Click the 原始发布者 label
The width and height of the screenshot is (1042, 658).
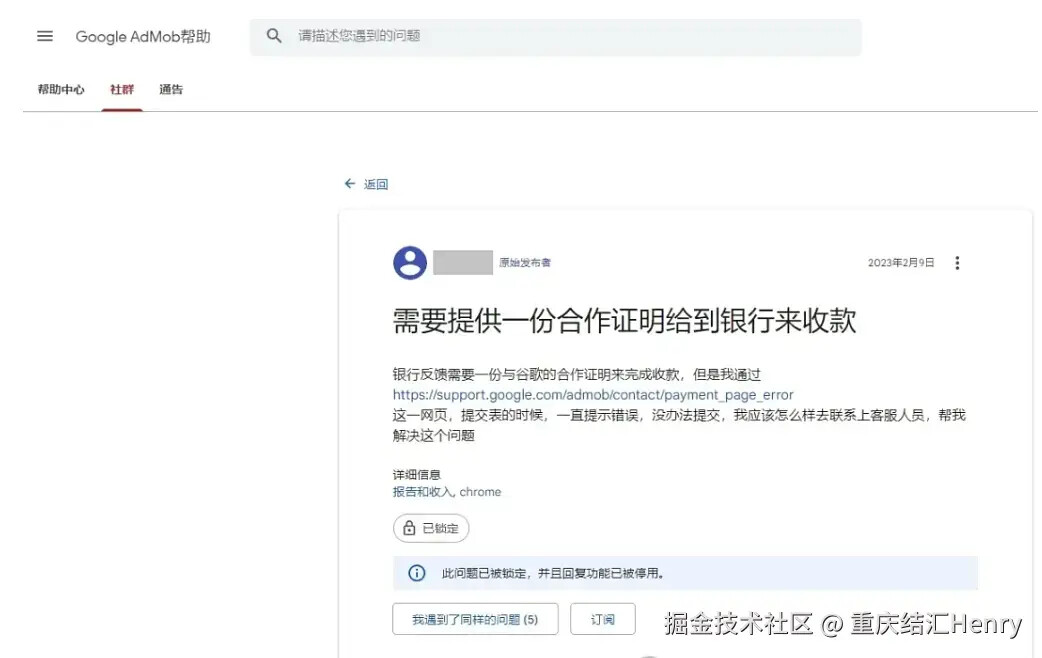tap(525, 263)
